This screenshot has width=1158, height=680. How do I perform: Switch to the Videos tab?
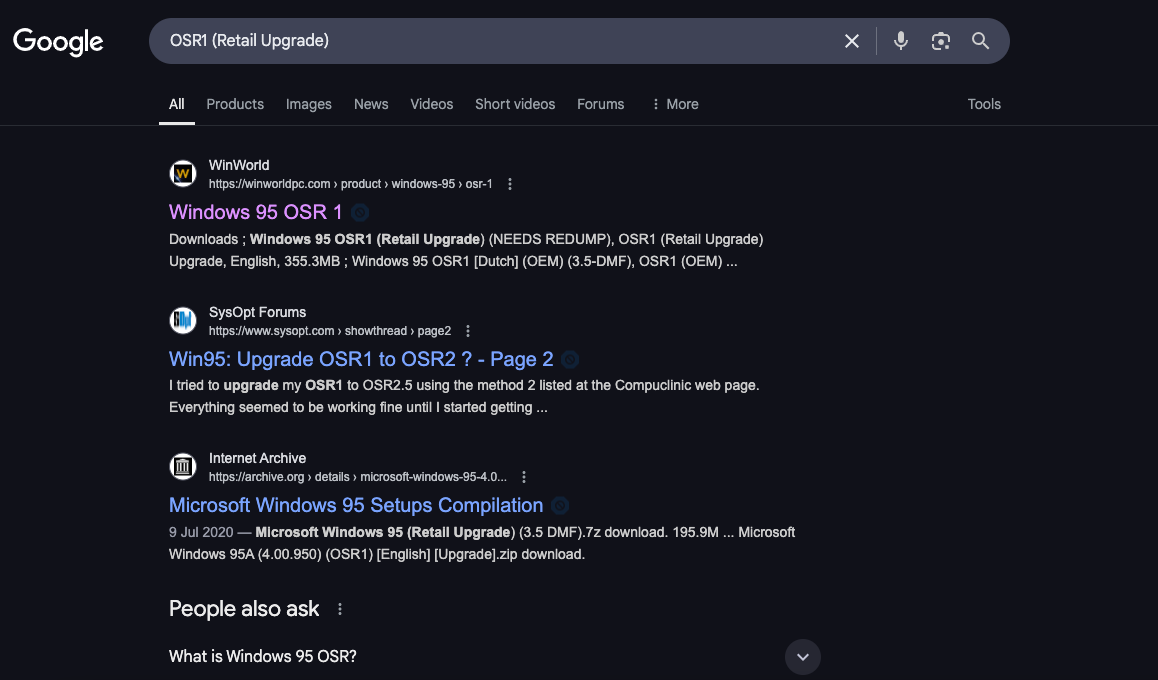click(x=431, y=104)
